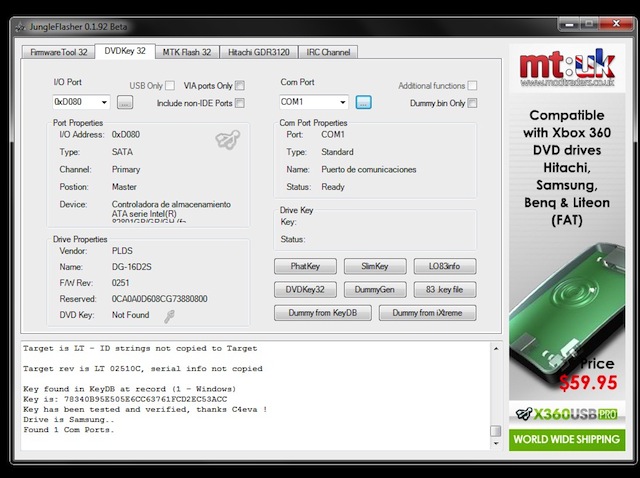
Task: Click the DVDKey32 button
Action: tap(305, 289)
